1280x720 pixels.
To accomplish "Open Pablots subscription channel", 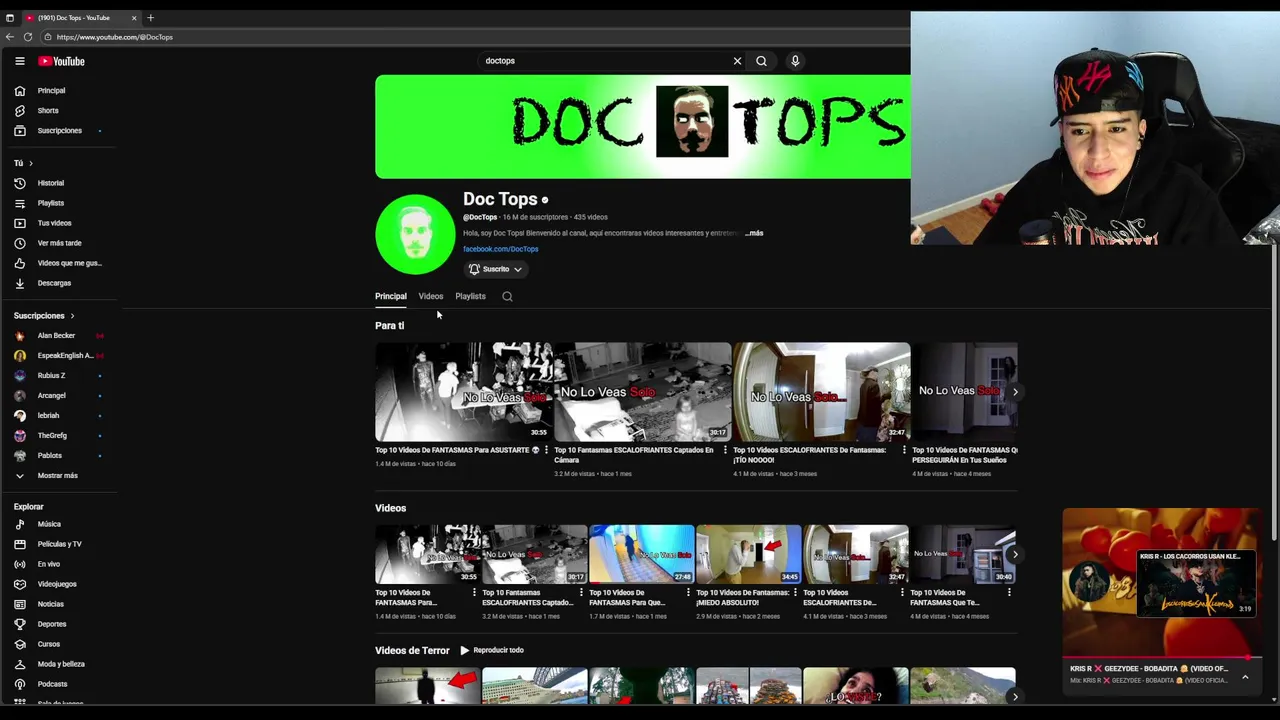I will point(50,456).
